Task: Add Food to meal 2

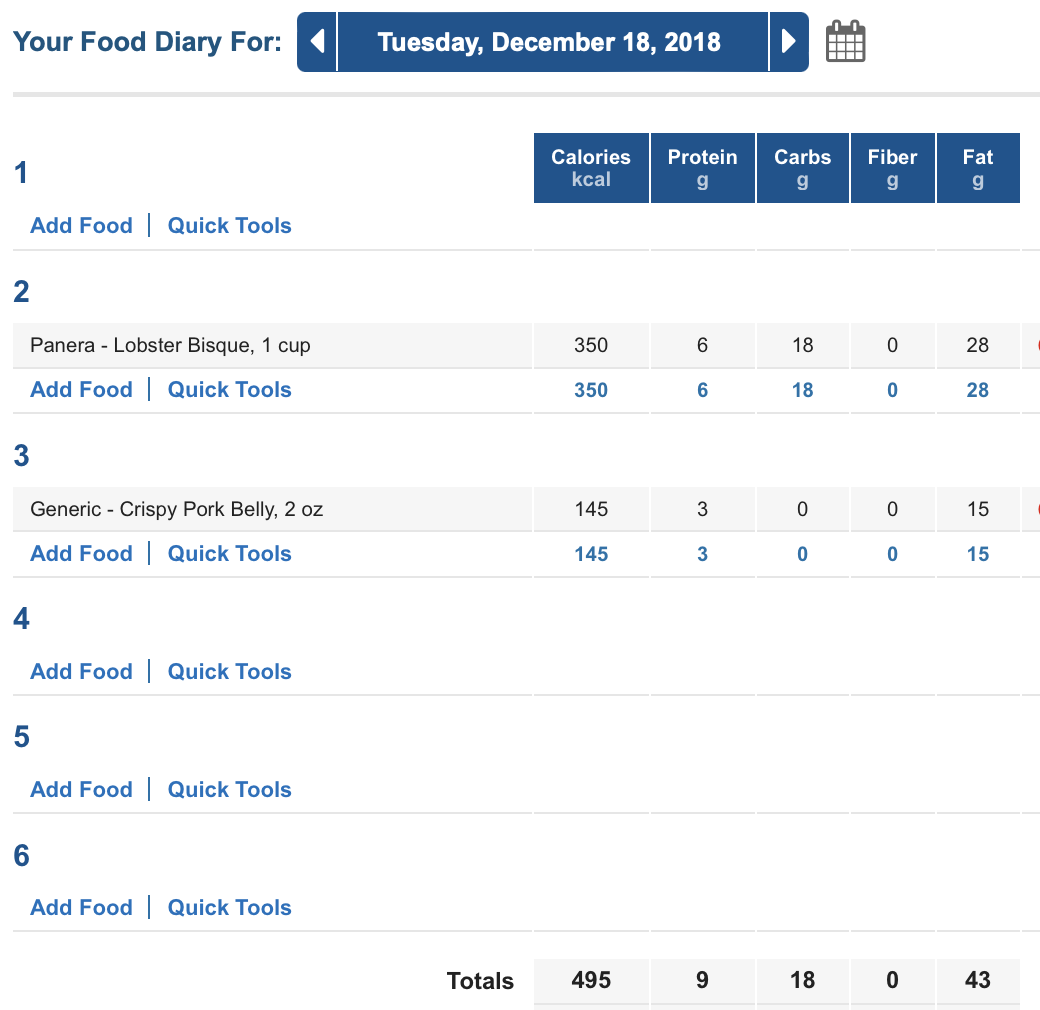Action: pos(82,389)
